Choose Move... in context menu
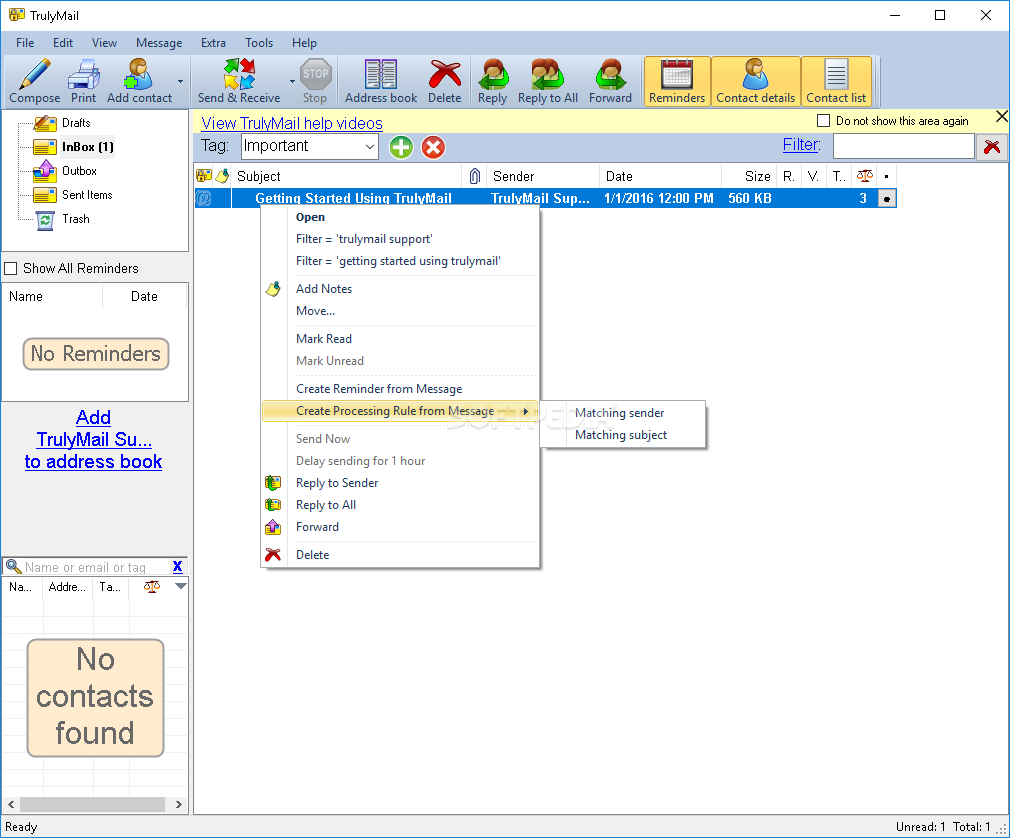1010x838 pixels. click(x=400, y=310)
